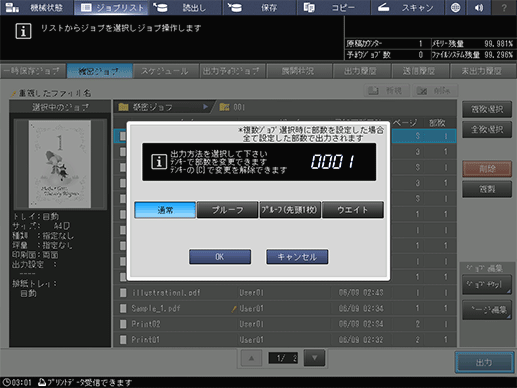Click the ページ column header
Image resolution: width=517 pixels, height=388 pixels.
[x=404, y=123]
